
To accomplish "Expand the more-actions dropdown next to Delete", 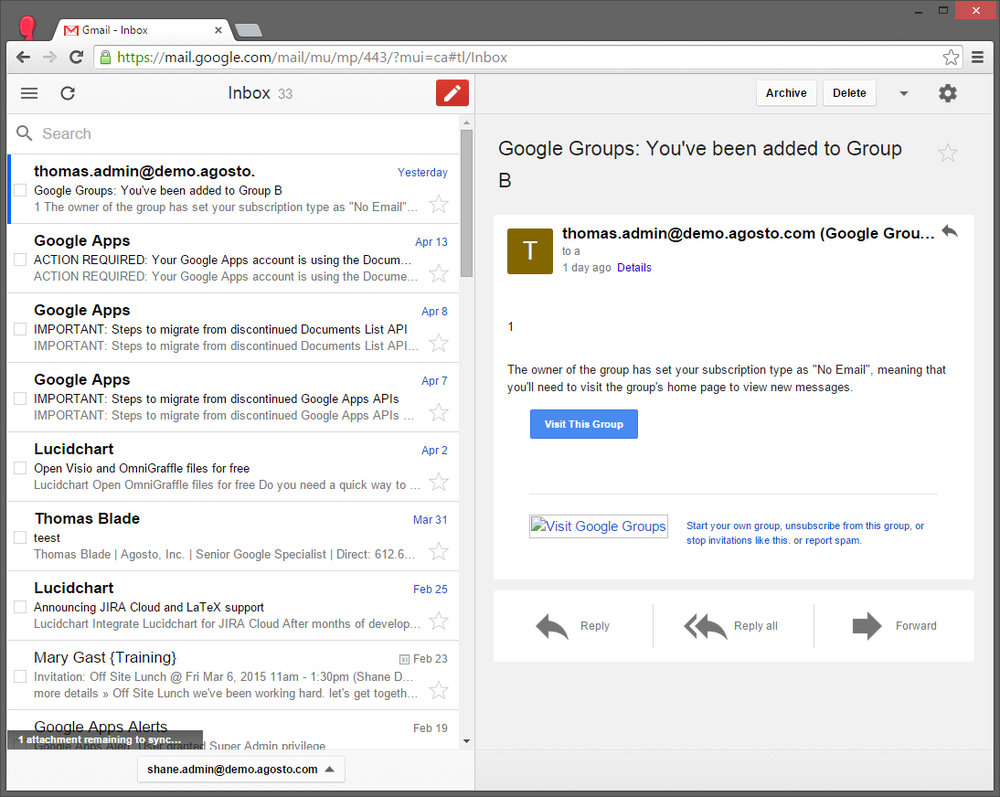I will point(904,93).
